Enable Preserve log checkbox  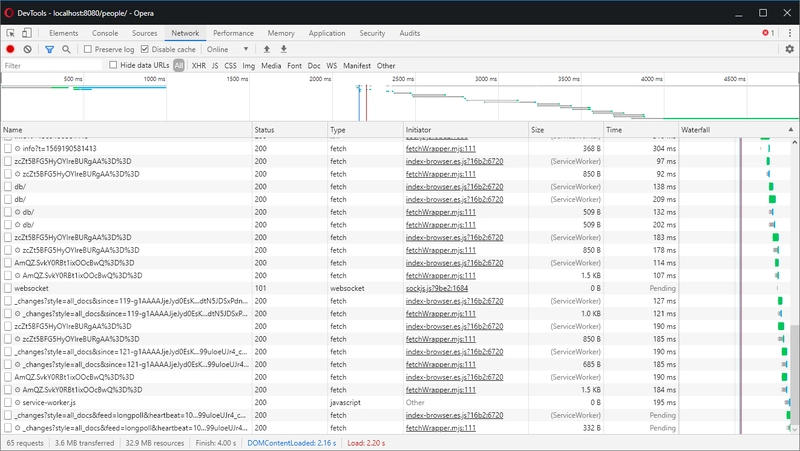pyautogui.click(x=89, y=49)
